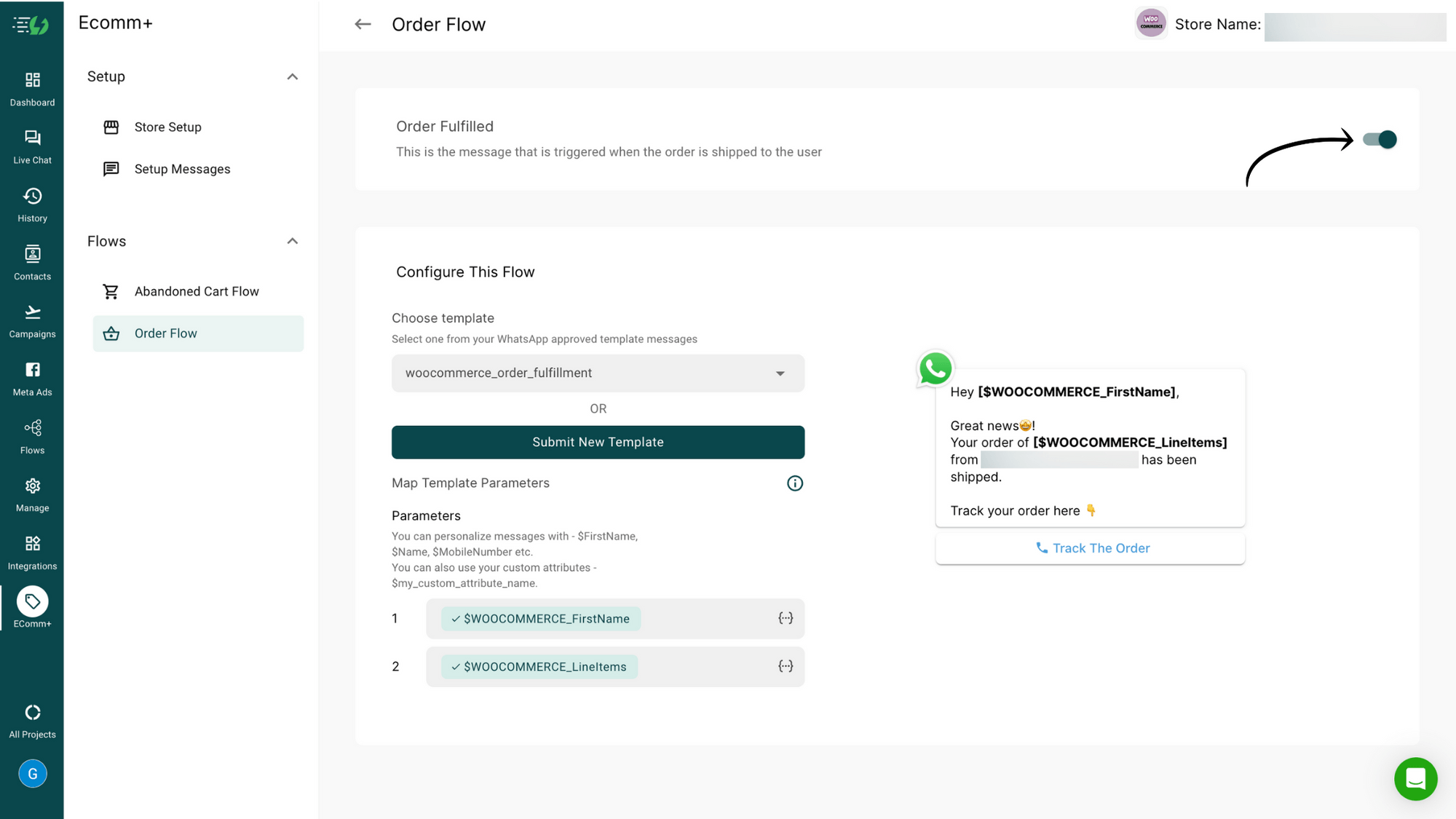Collapse the Flows section
The height and width of the screenshot is (819, 1456).
[292, 241]
